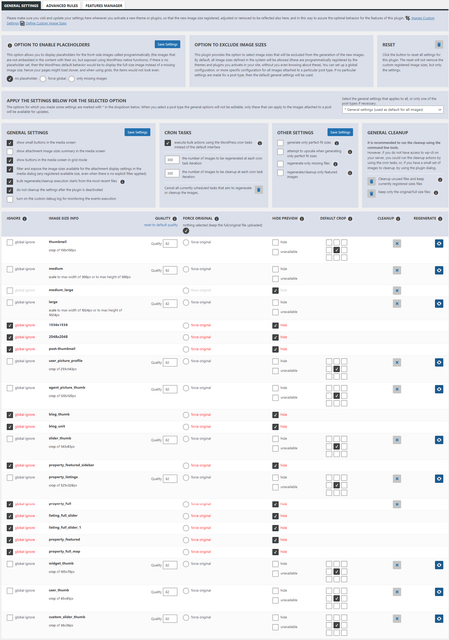The image size is (449, 640).
Task: Open the general settings post type dropdown
Action: click(x=393, y=110)
